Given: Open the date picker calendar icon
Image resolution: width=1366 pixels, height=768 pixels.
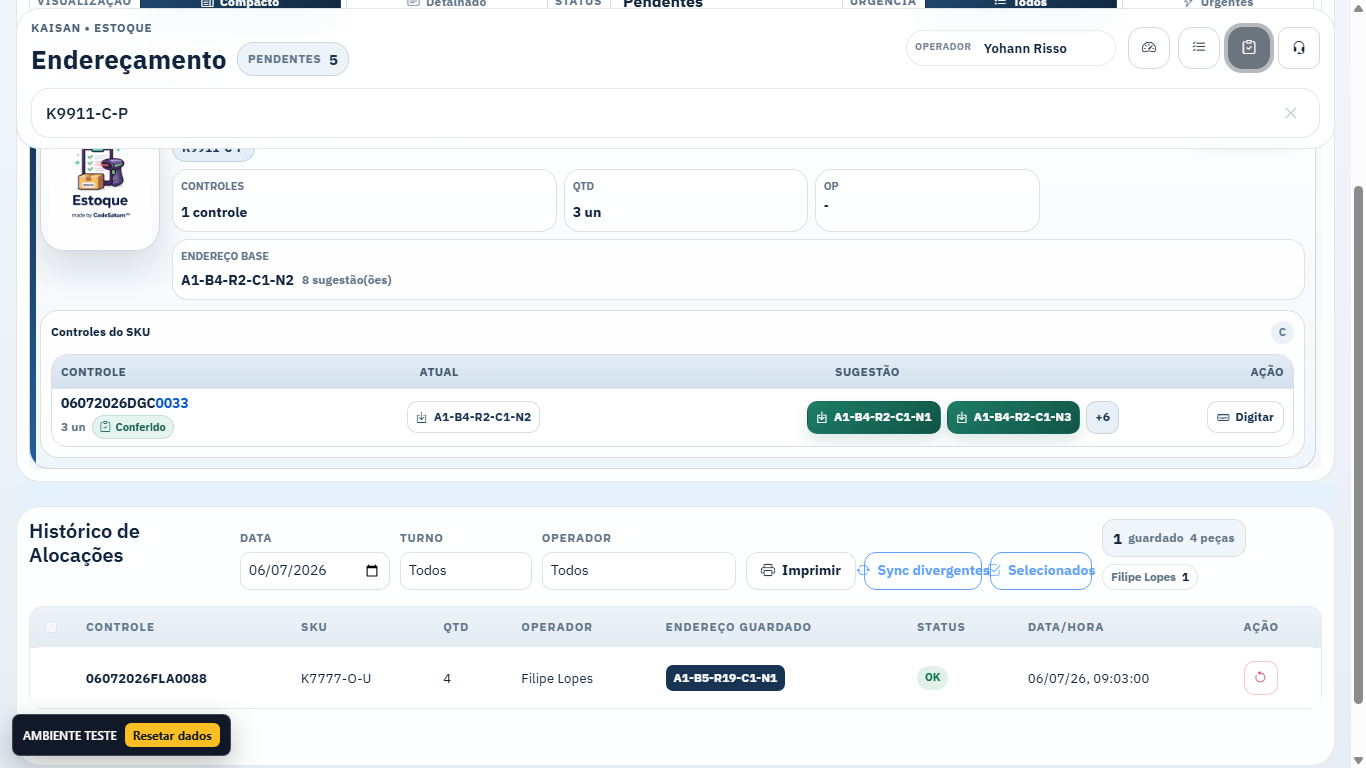Looking at the screenshot, I should coord(372,571).
